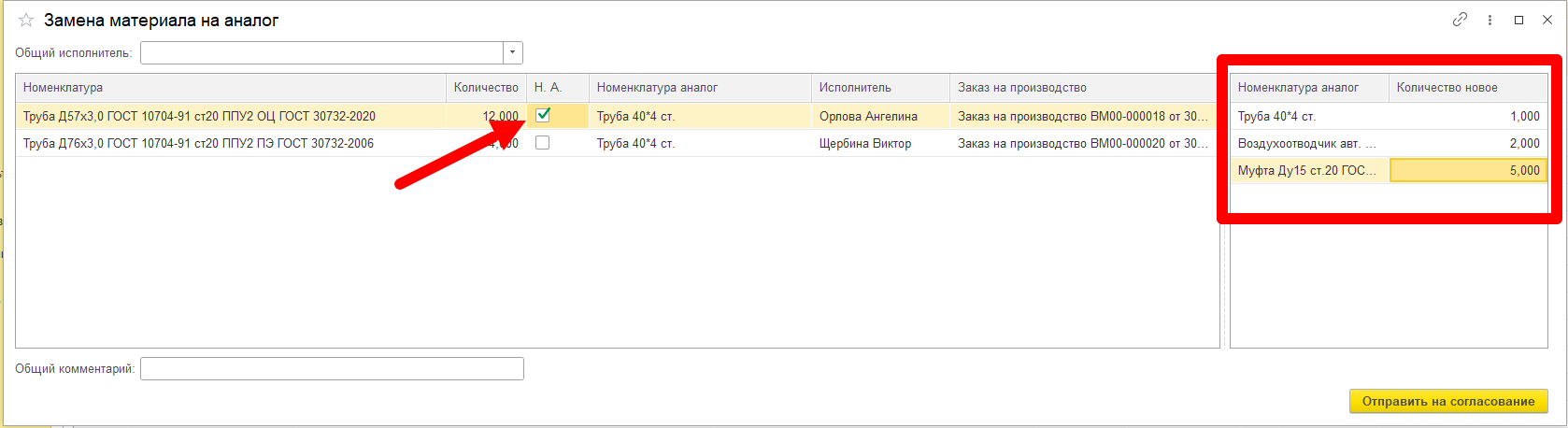Select executor cell Щербина Виктор
The image size is (1568, 428).
pos(880,143)
